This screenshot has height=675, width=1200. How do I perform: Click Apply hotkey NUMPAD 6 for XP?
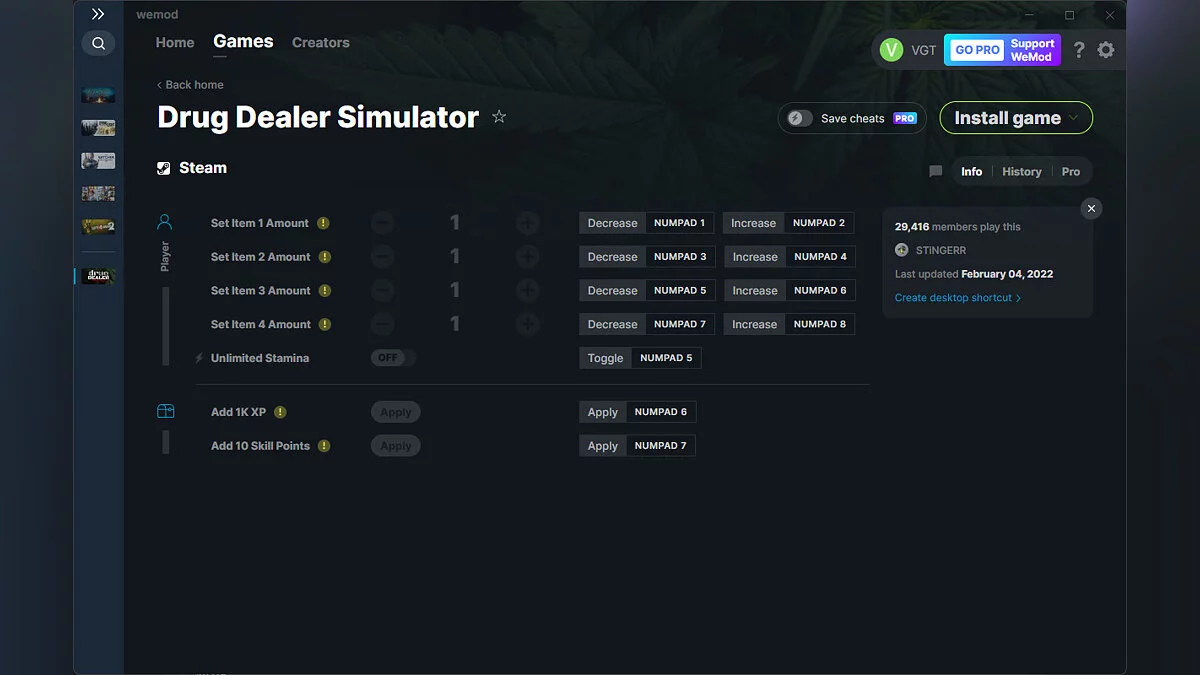[638, 412]
